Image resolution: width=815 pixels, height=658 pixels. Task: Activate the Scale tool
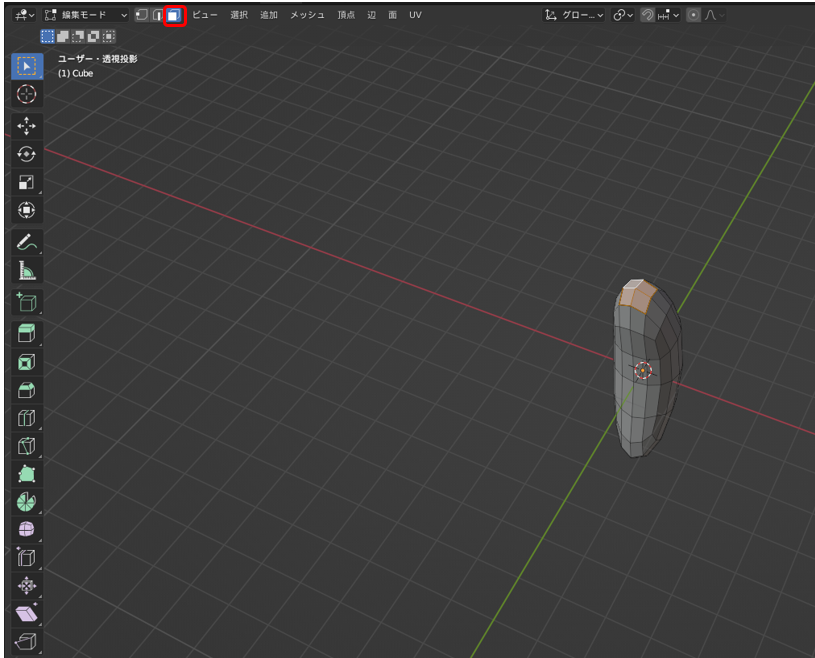point(27,182)
